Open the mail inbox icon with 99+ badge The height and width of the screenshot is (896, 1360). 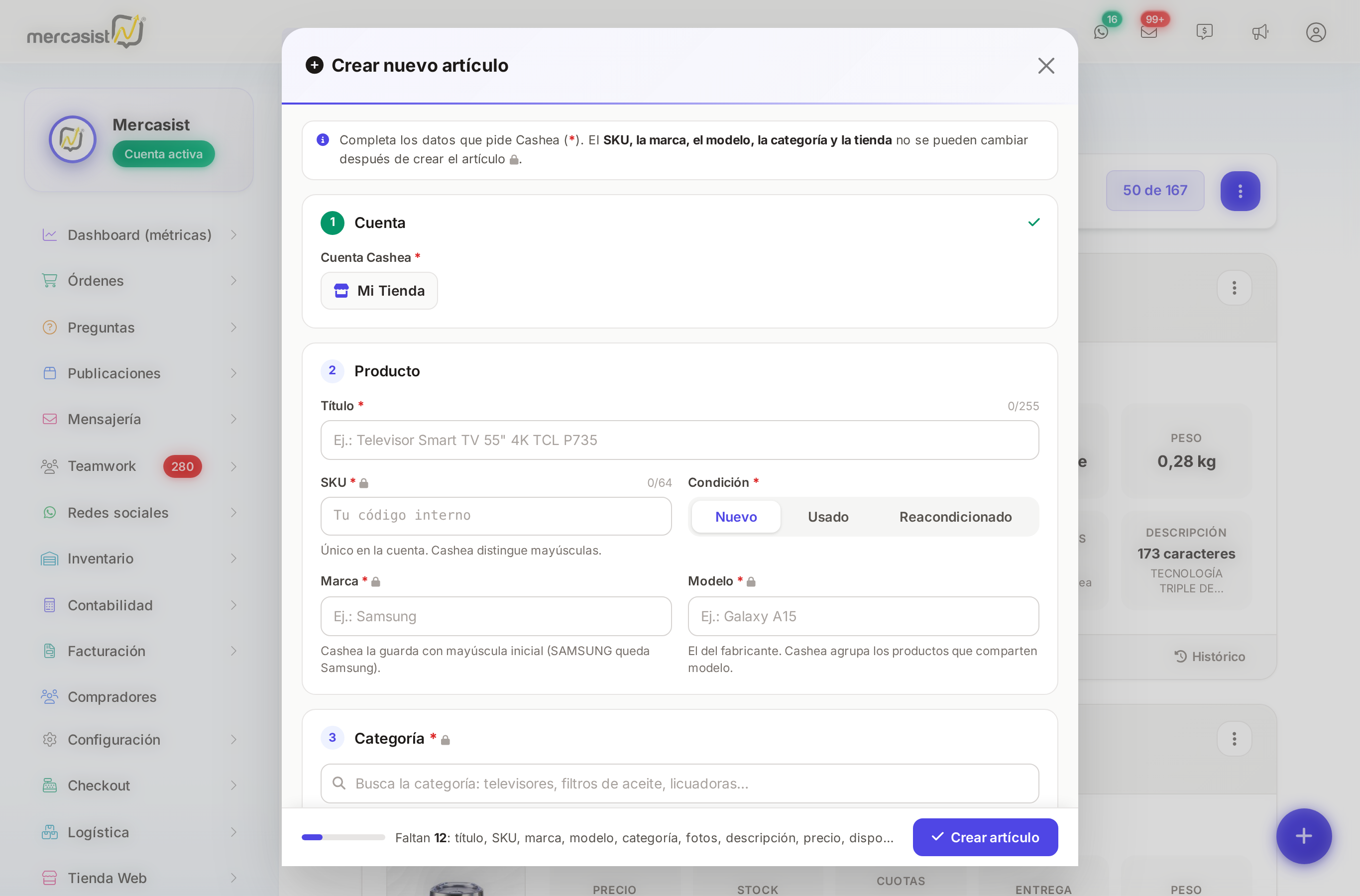pos(1148,32)
